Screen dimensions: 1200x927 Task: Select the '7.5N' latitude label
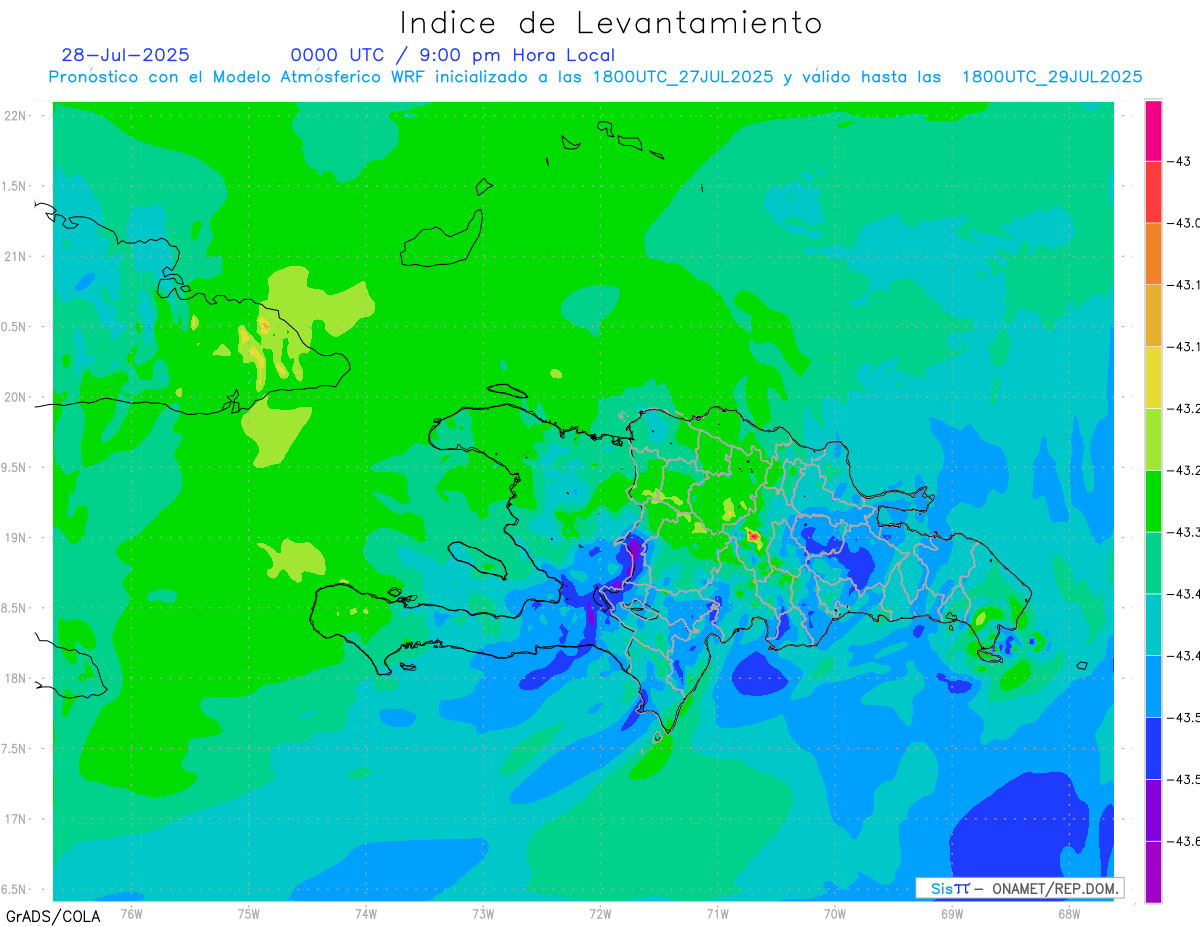(x=15, y=748)
